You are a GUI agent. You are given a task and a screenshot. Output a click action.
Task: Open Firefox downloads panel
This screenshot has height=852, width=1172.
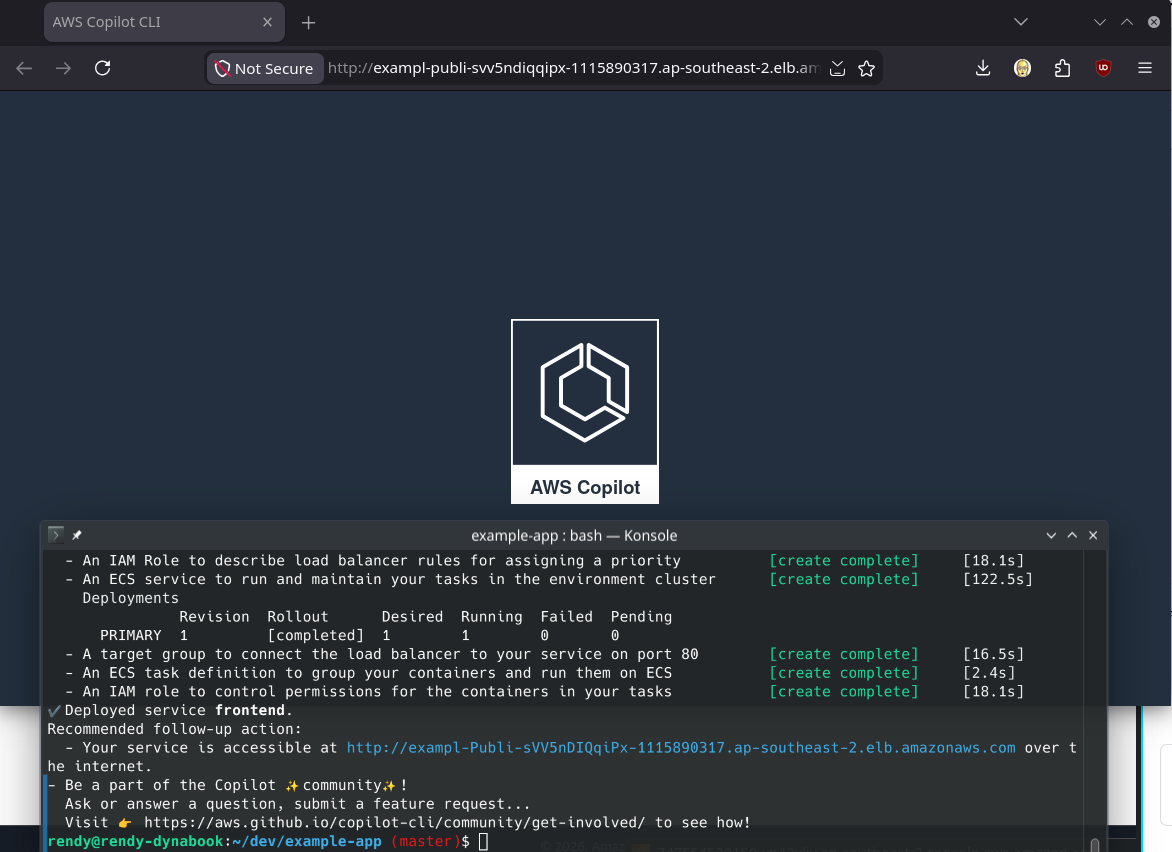pos(983,69)
